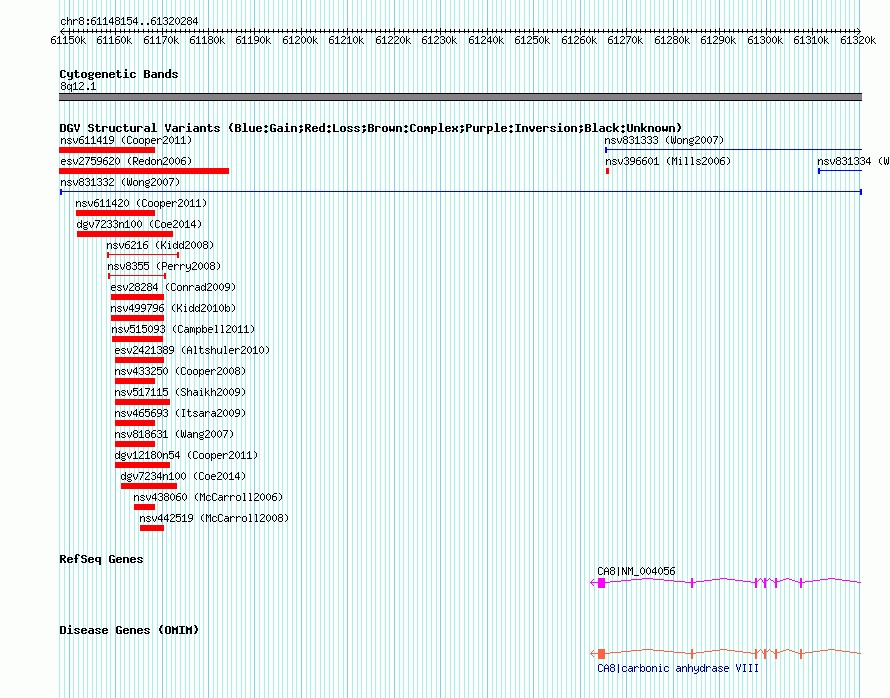
Task: Click the CA8|NM_004056 gene label
Action: (x=636, y=571)
